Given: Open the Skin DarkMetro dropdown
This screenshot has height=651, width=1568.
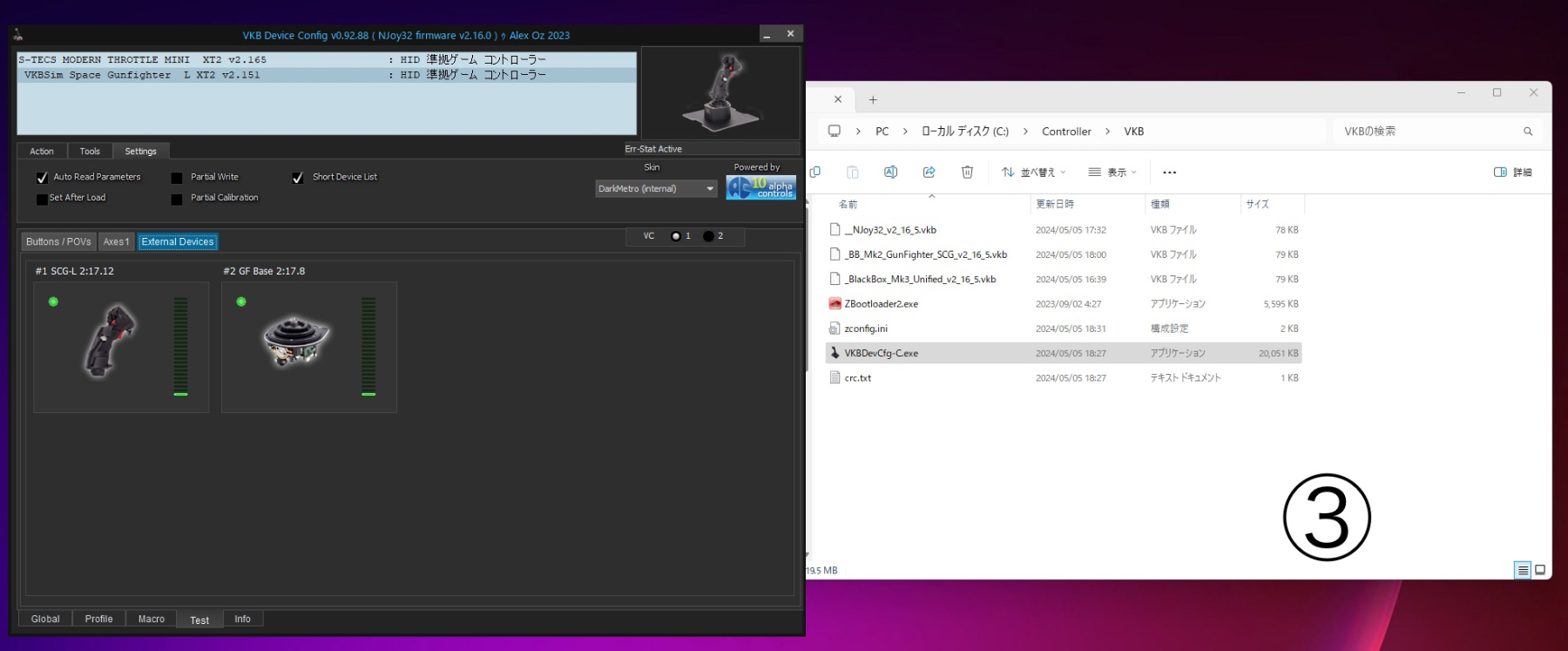Looking at the screenshot, I should coord(656,188).
